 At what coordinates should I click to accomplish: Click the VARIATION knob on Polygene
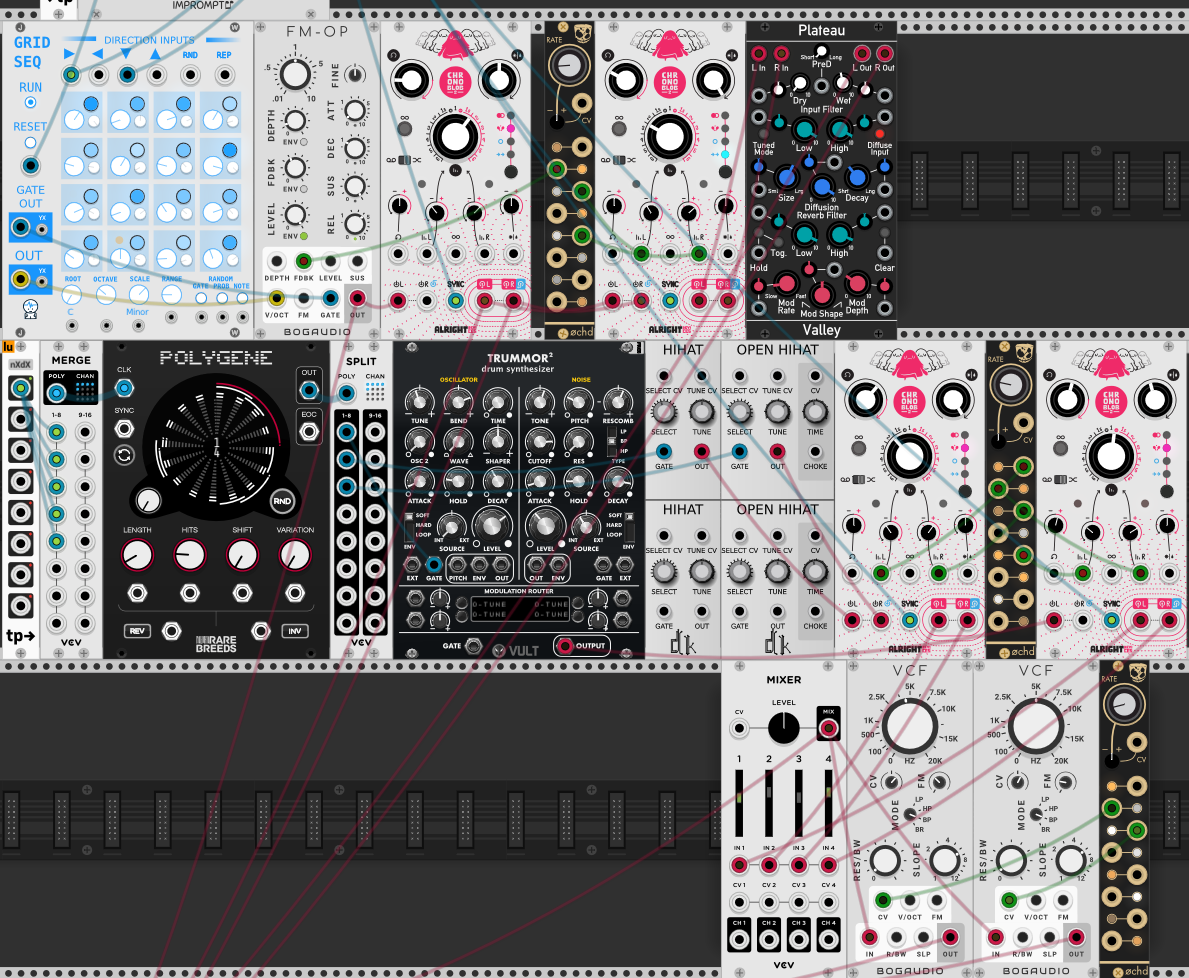point(295,556)
